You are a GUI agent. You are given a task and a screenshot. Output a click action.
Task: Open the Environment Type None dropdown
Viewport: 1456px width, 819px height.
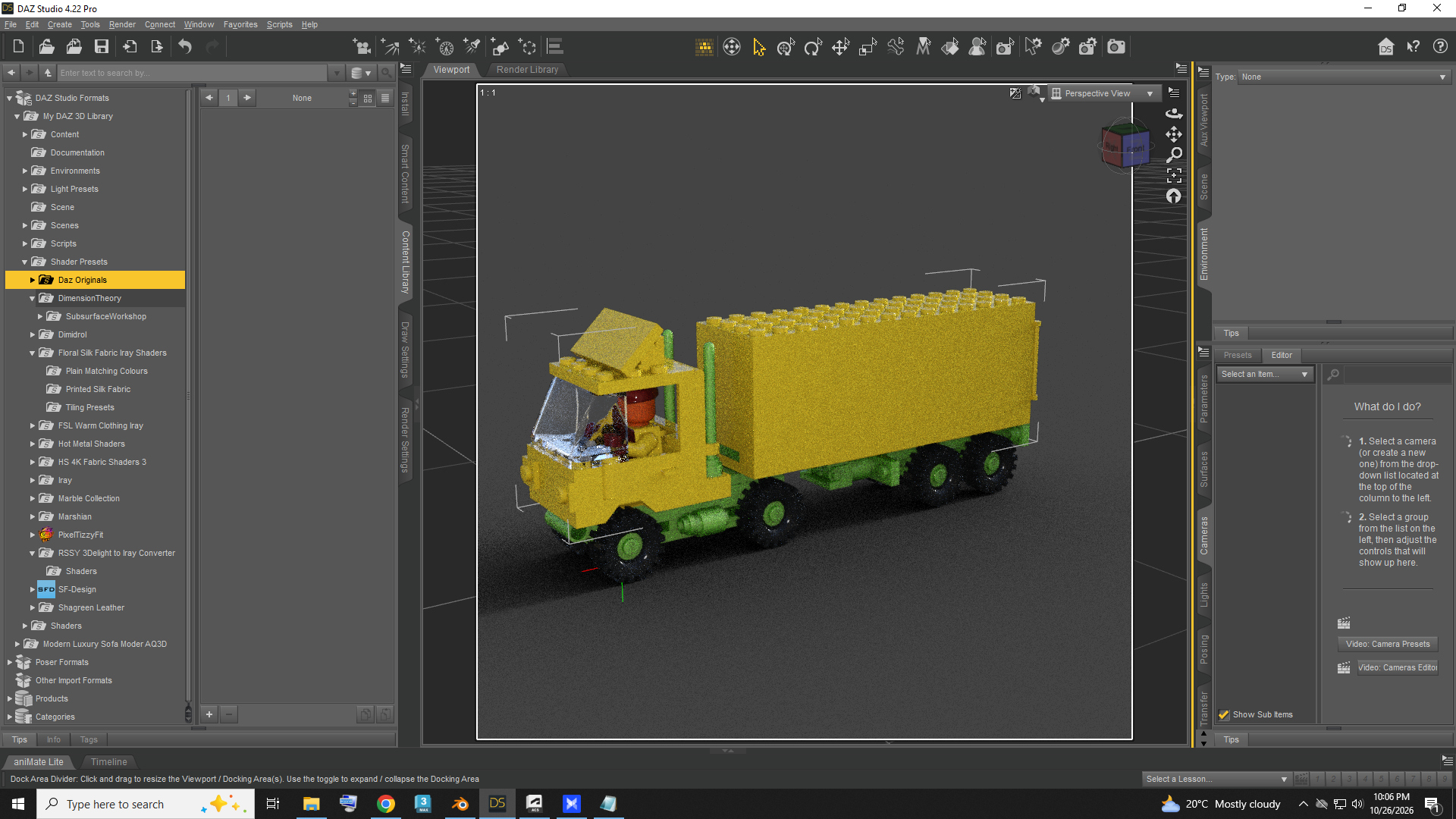click(1345, 77)
